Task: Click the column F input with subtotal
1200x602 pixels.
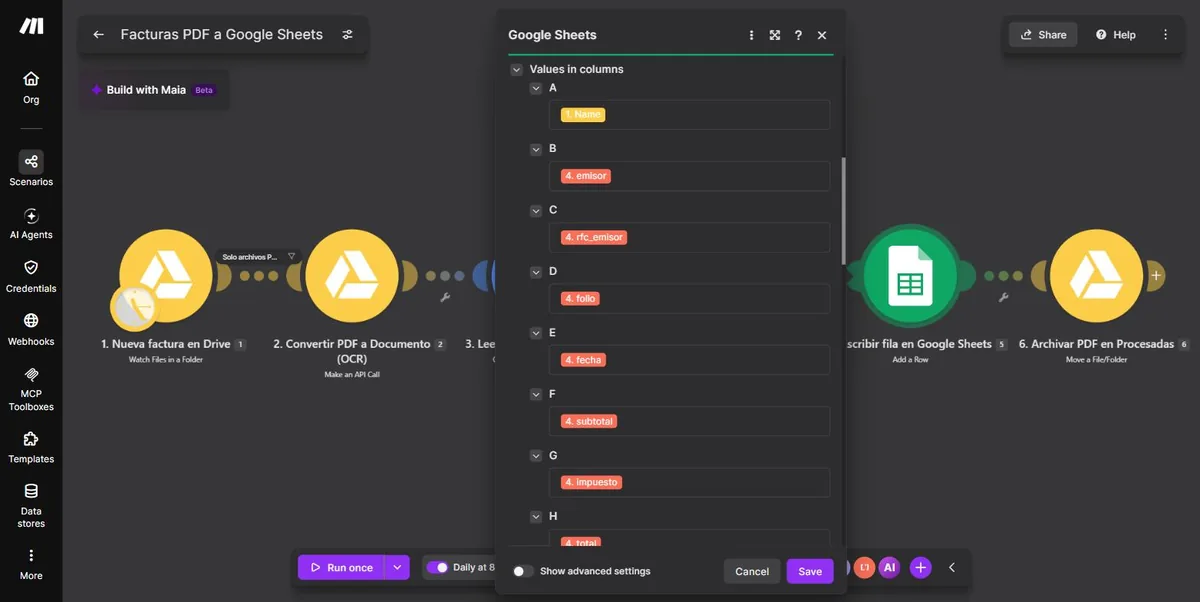Action: tap(690, 421)
